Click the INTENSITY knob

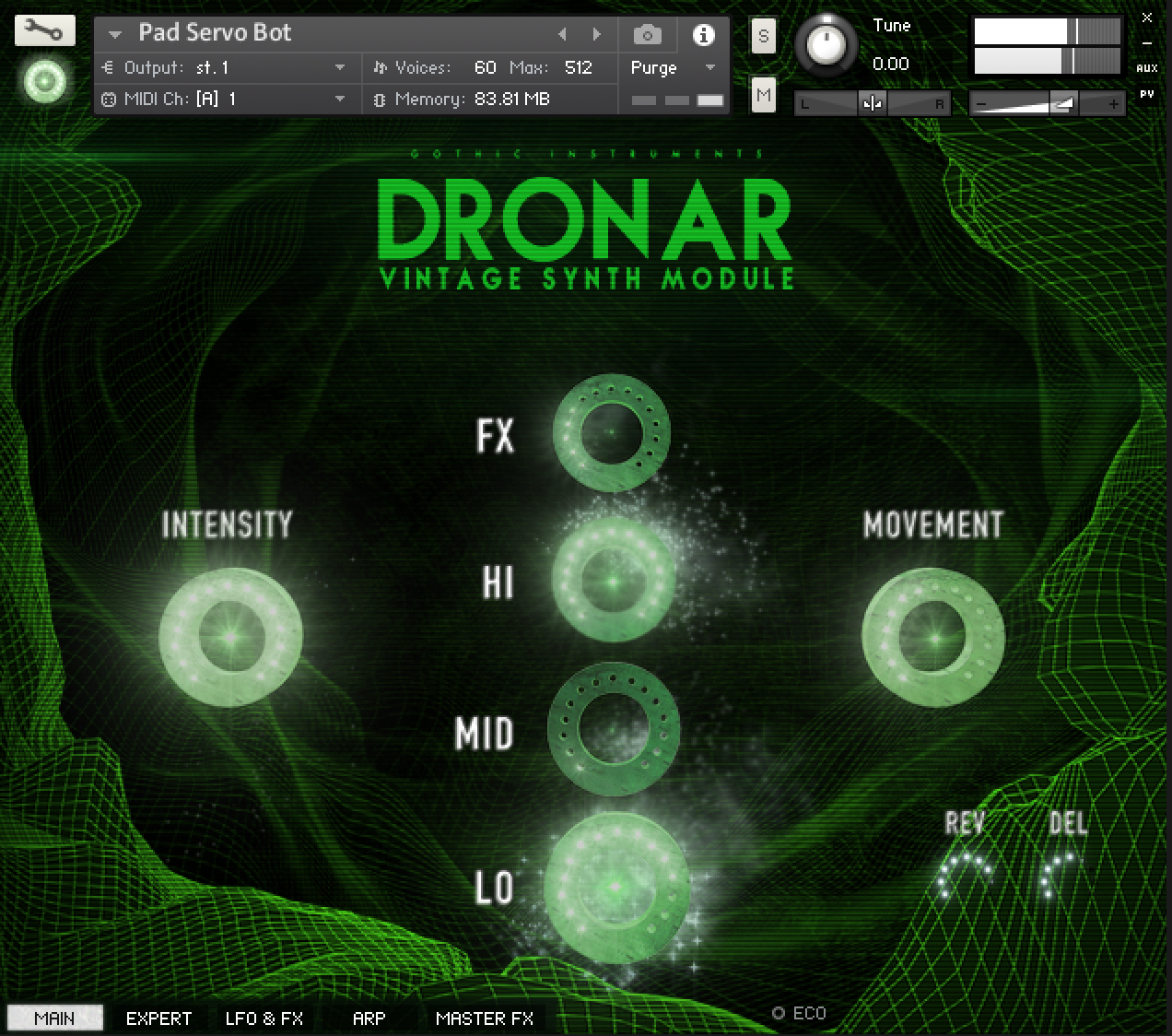tap(230, 634)
